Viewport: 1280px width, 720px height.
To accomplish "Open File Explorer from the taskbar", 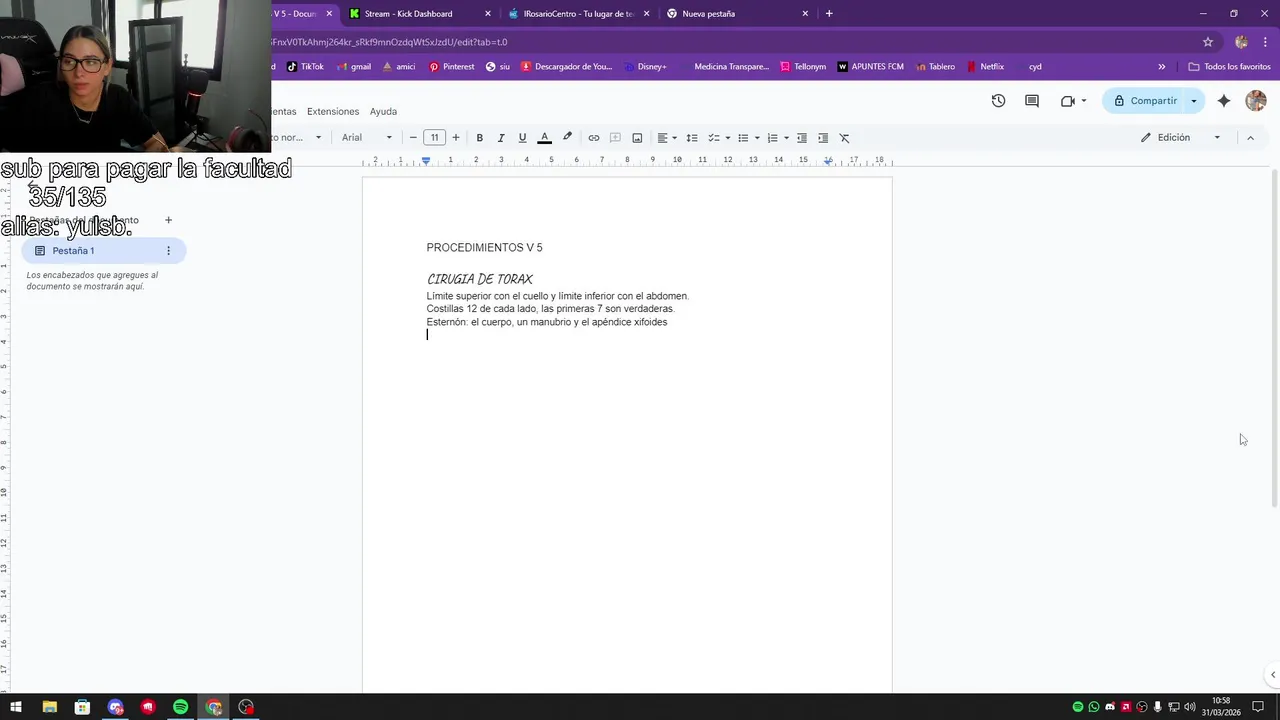I will click(x=49, y=707).
